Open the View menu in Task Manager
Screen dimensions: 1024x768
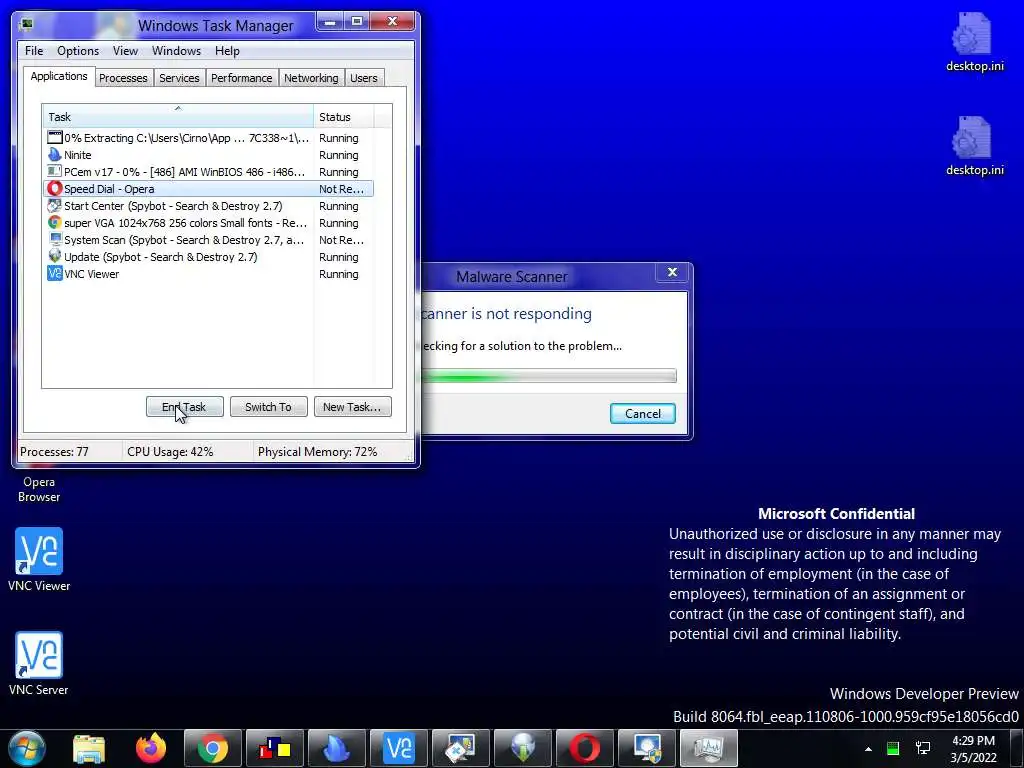(x=125, y=51)
